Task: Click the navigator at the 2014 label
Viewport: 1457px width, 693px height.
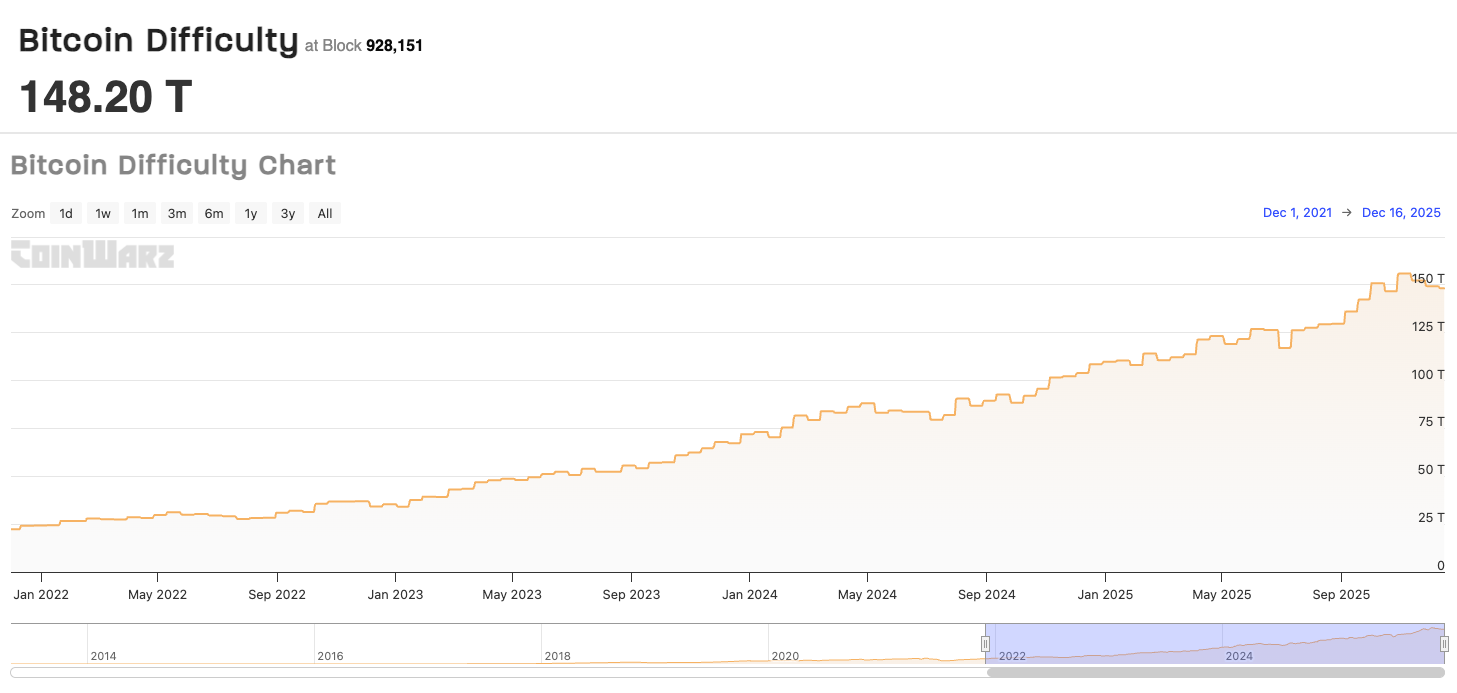Action: (103, 656)
